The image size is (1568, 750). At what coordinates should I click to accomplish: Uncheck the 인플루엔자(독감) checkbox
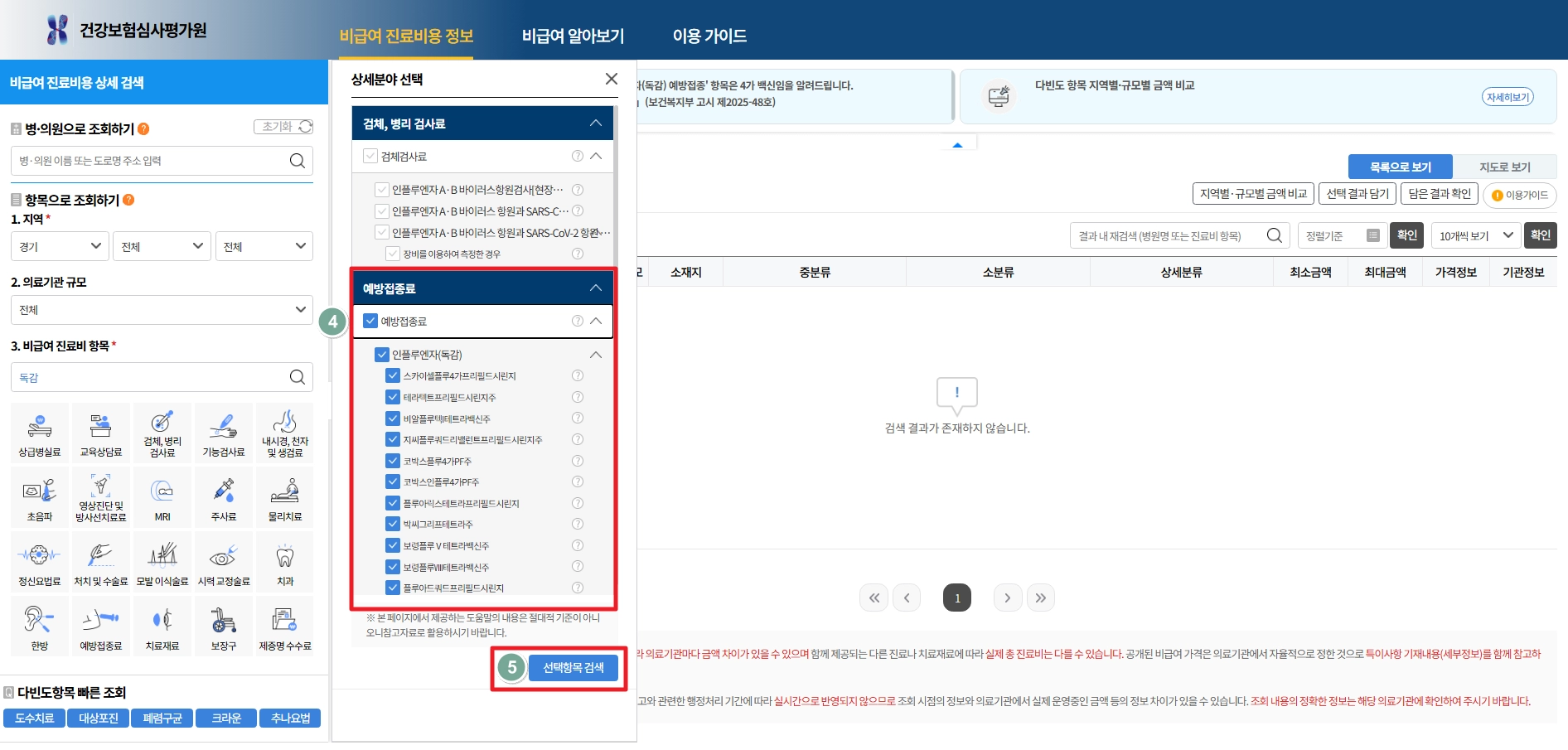(382, 354)
